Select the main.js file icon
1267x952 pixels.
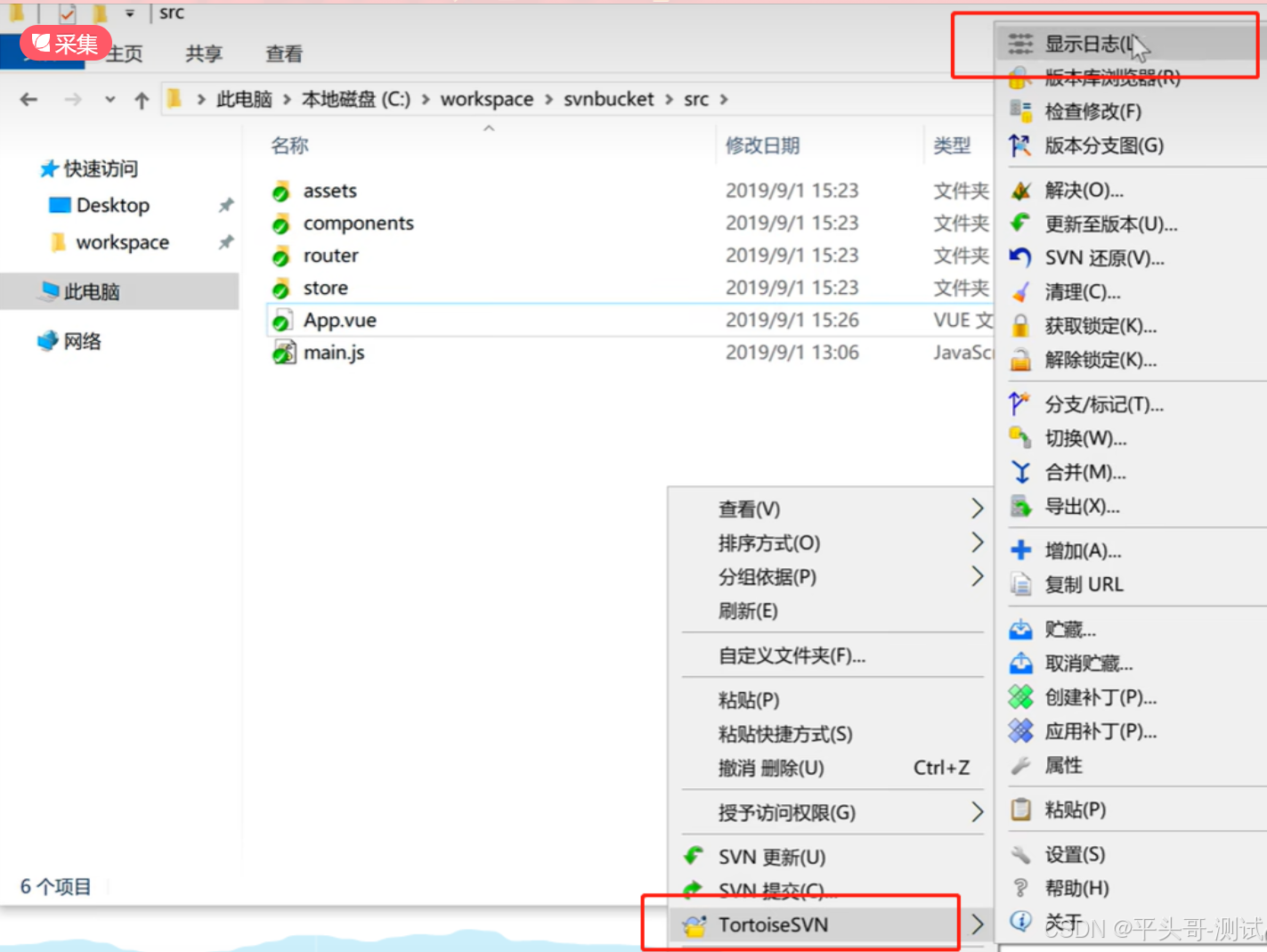pos(283,353)
